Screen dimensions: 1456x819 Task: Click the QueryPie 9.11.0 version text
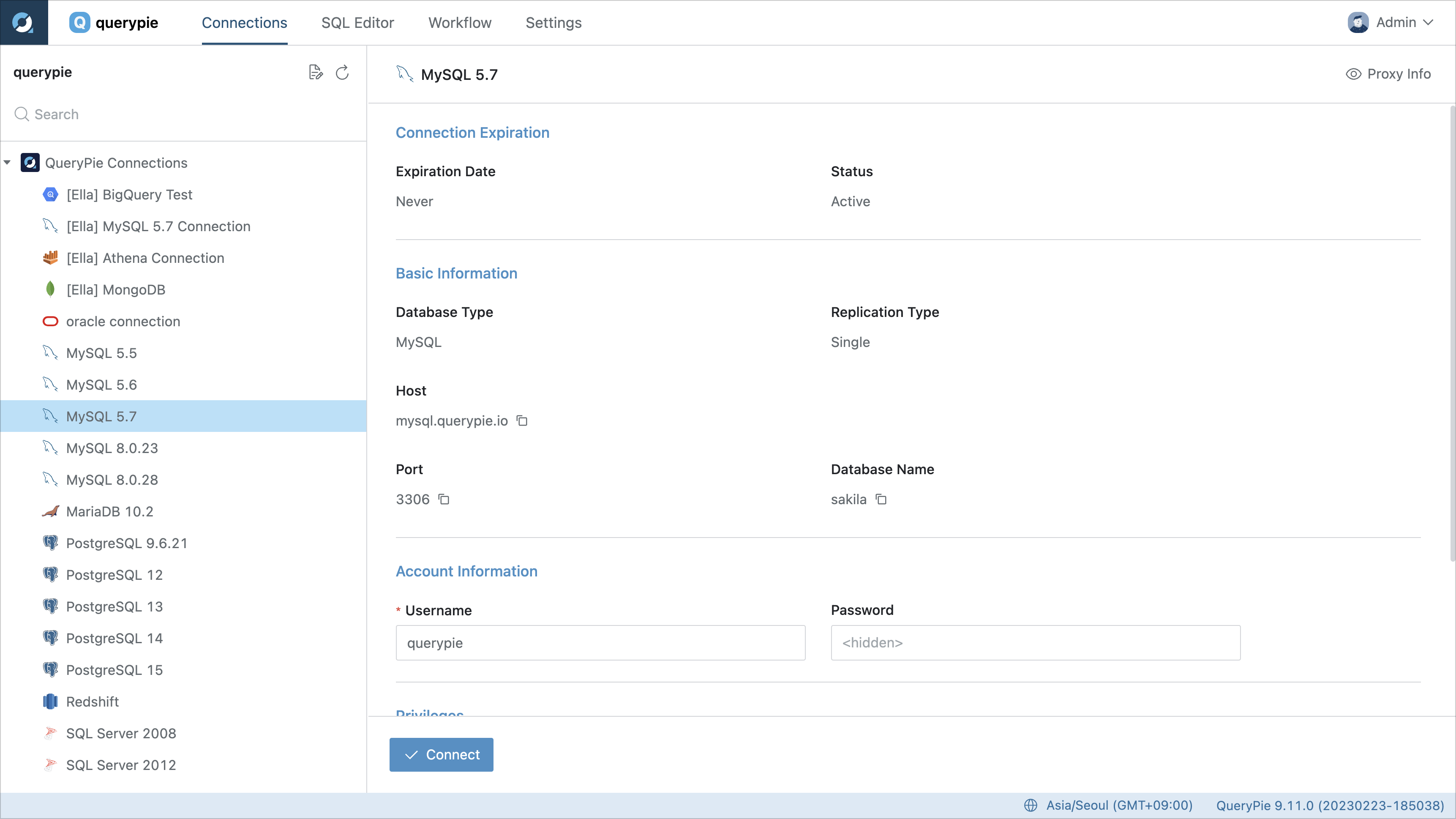click(x=1330, y=805)
